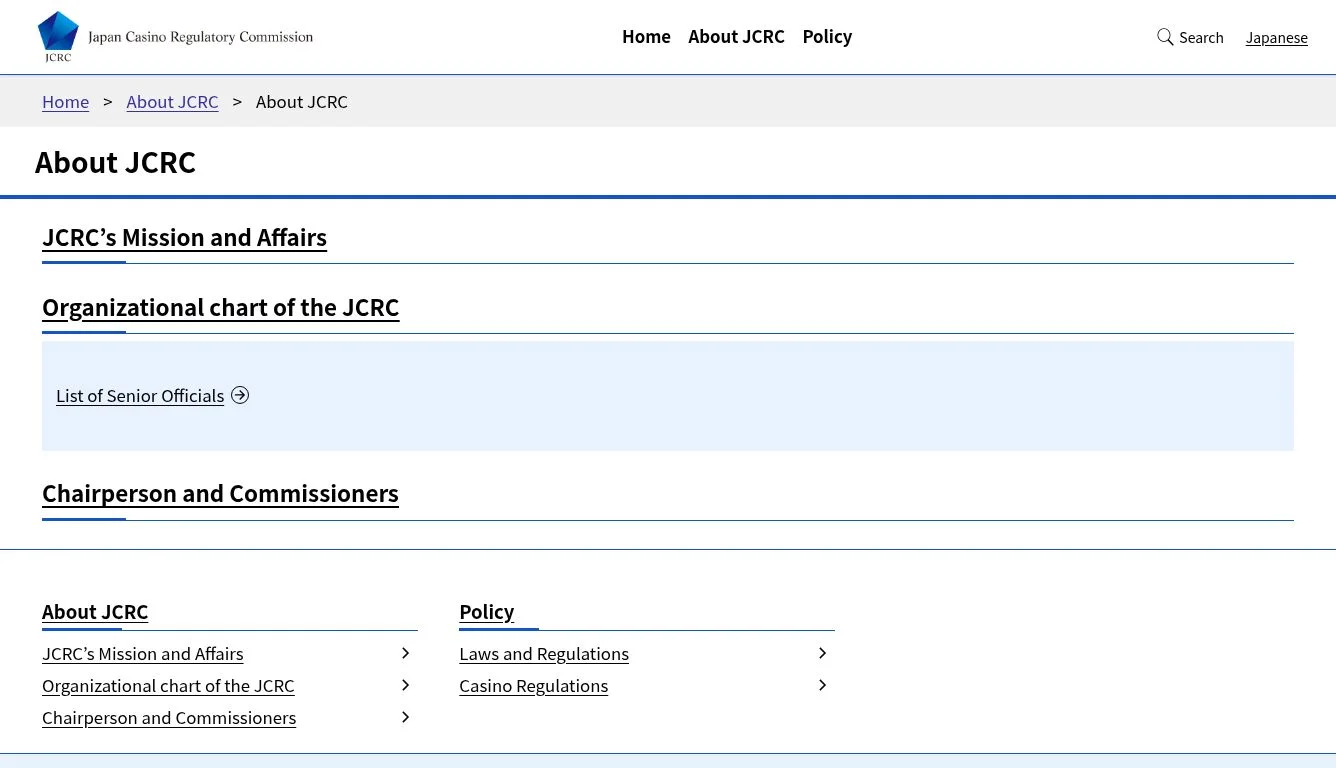Click the chevron beside Chairperson and Commissioners
Image resolution: width=1336 pixels, height=768 pixels.
click(x=405, y=716)
